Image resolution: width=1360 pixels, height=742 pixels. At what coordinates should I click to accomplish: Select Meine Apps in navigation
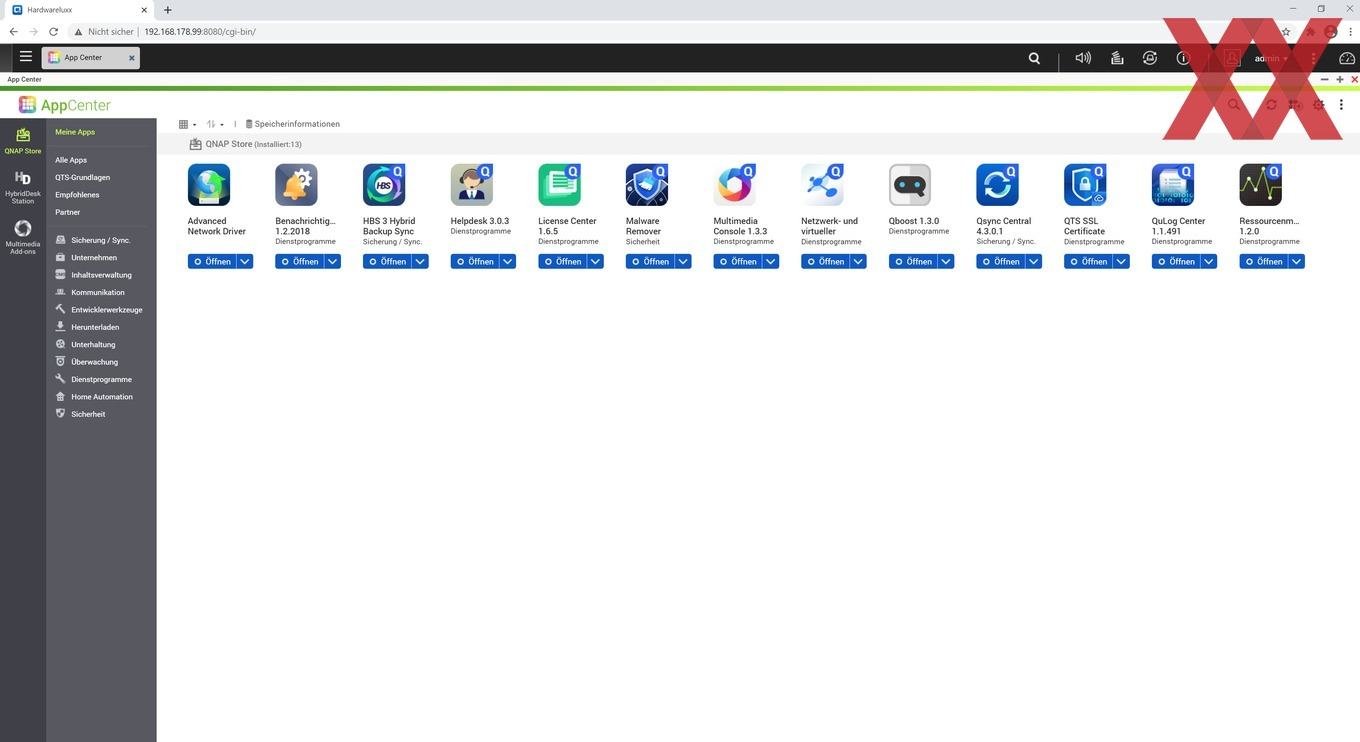(x=75, y=132)
